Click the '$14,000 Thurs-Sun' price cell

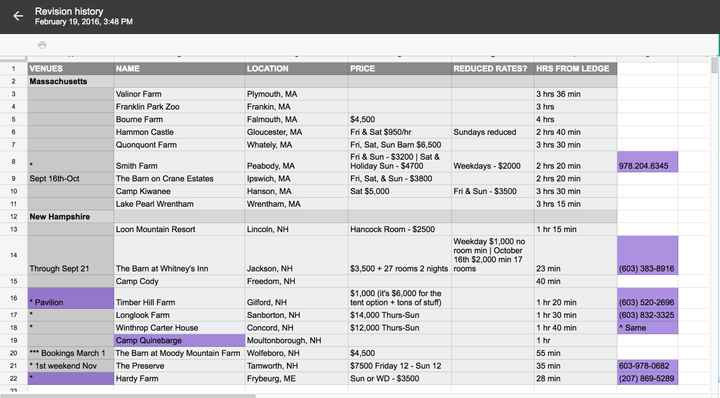(x=400, y=315)
